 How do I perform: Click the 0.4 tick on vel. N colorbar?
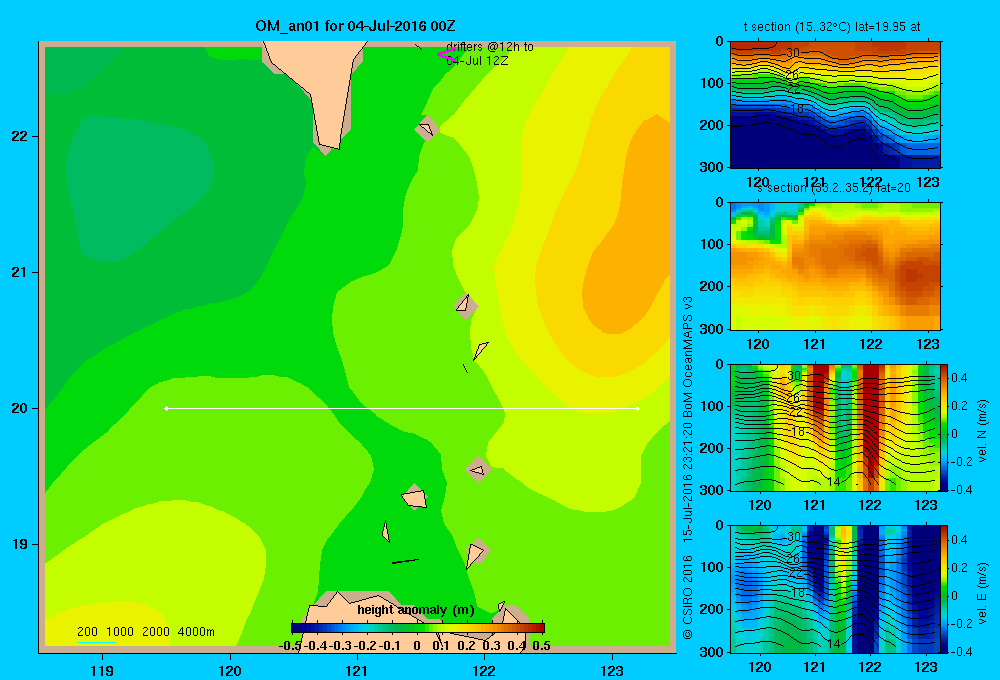959,378
